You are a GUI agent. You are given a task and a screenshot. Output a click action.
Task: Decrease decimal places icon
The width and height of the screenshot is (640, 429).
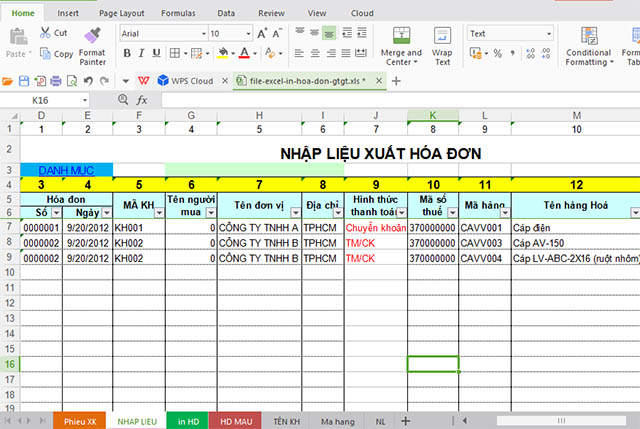click(546, 53)
